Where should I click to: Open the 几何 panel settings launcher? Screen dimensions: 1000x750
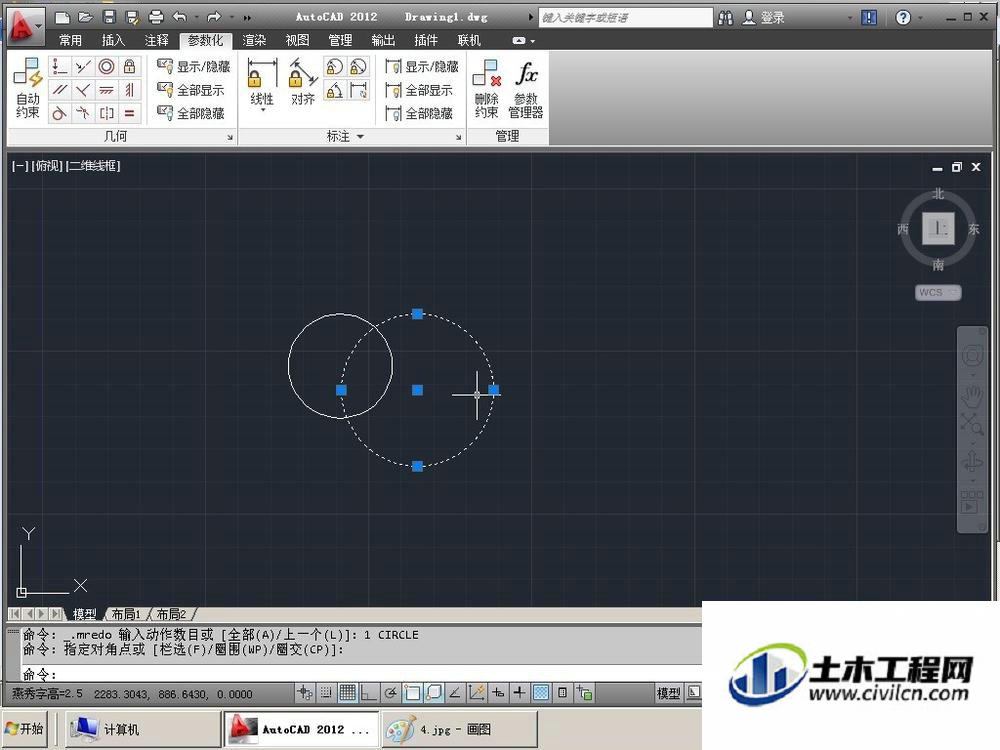point(230,137)
